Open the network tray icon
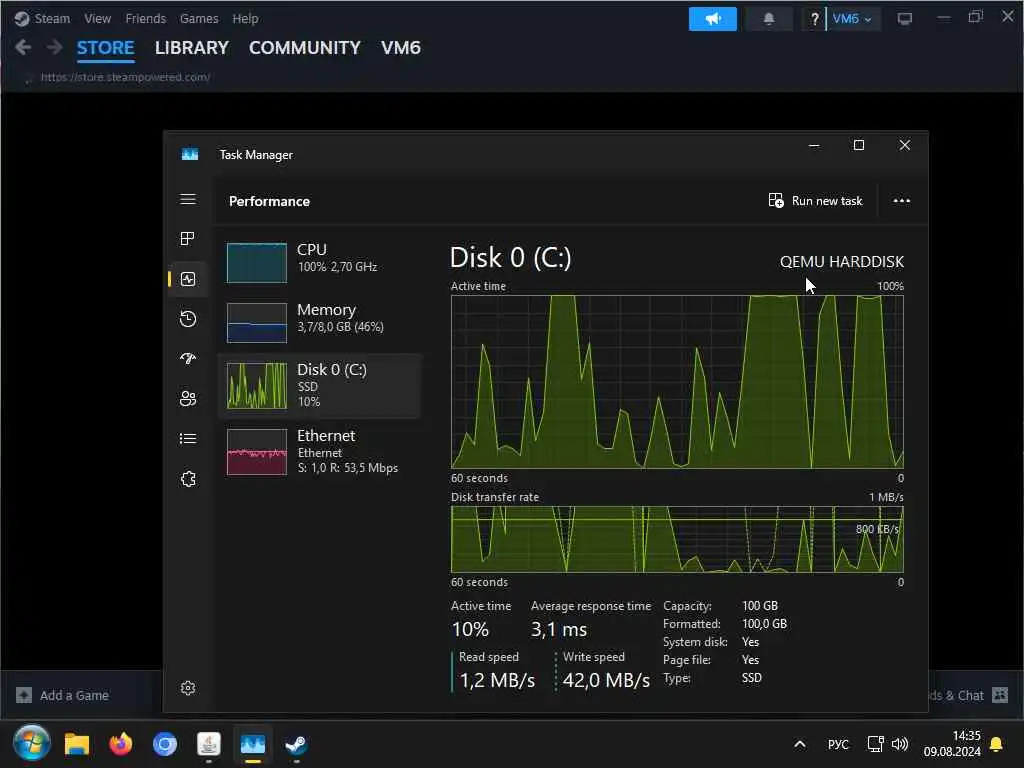The width and height of the screenshot is (1024, 768). tap(875, 744)
